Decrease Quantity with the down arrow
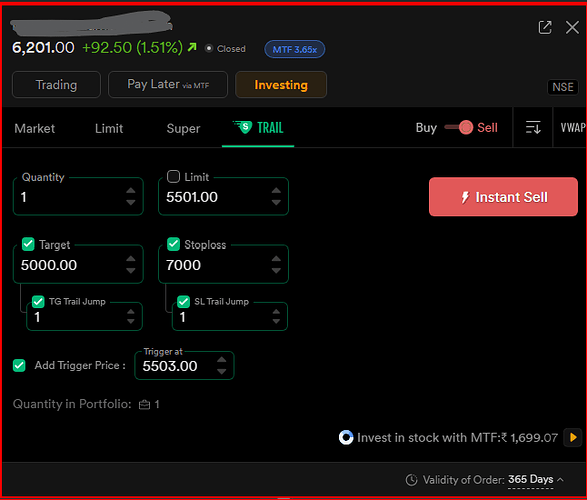 click(131, 202)
